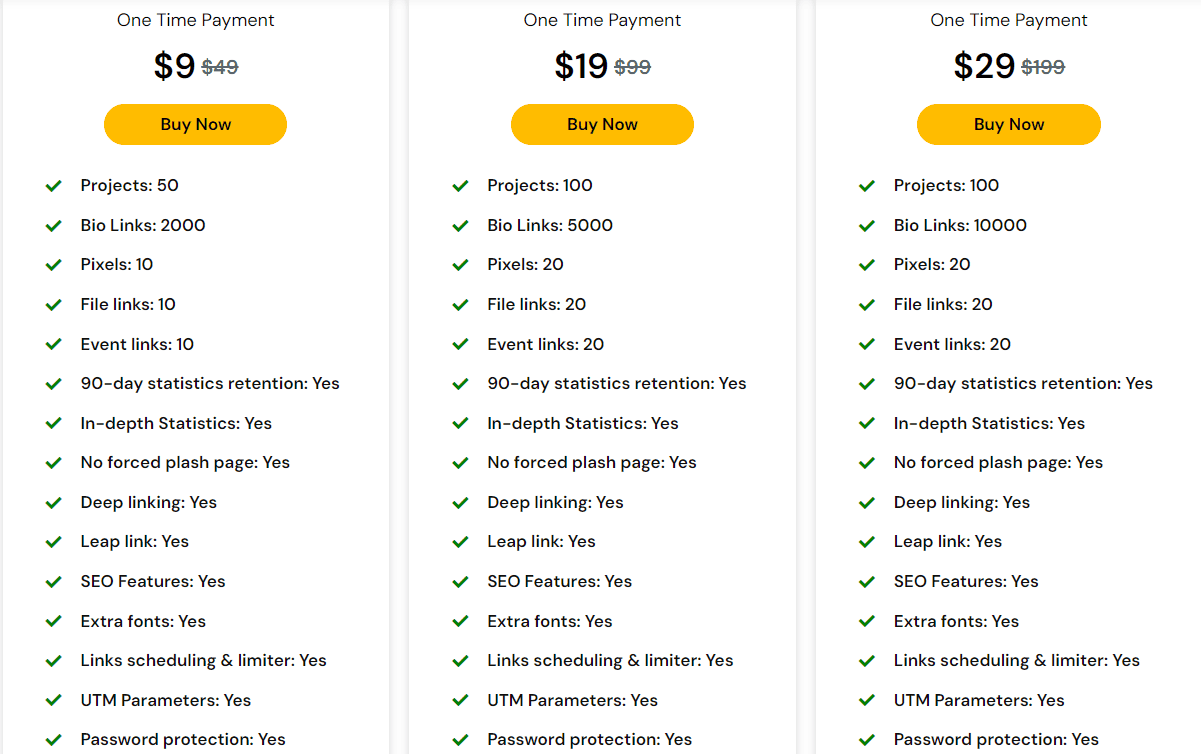The width and height of the screenshot is (1201, 754).
Task: Click Buy Now for the $9 plan
Action: tap(195, 125)
